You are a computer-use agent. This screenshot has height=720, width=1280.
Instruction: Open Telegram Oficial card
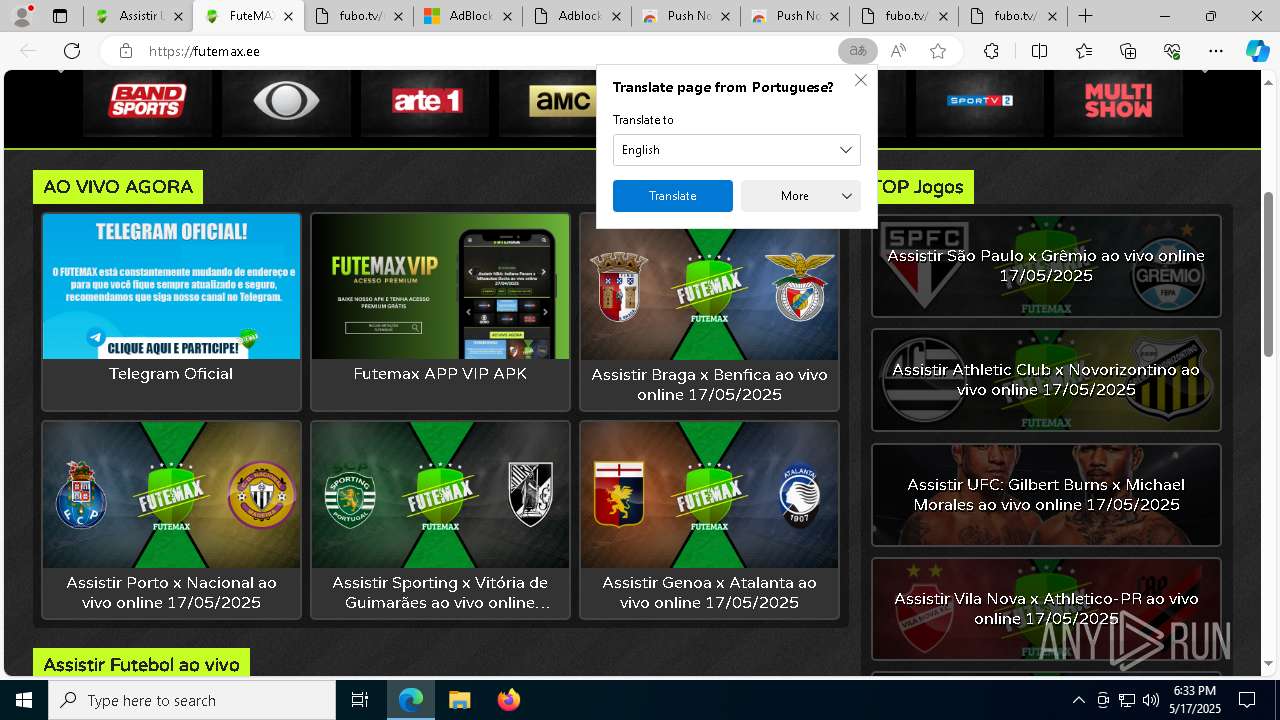[171, 311]
